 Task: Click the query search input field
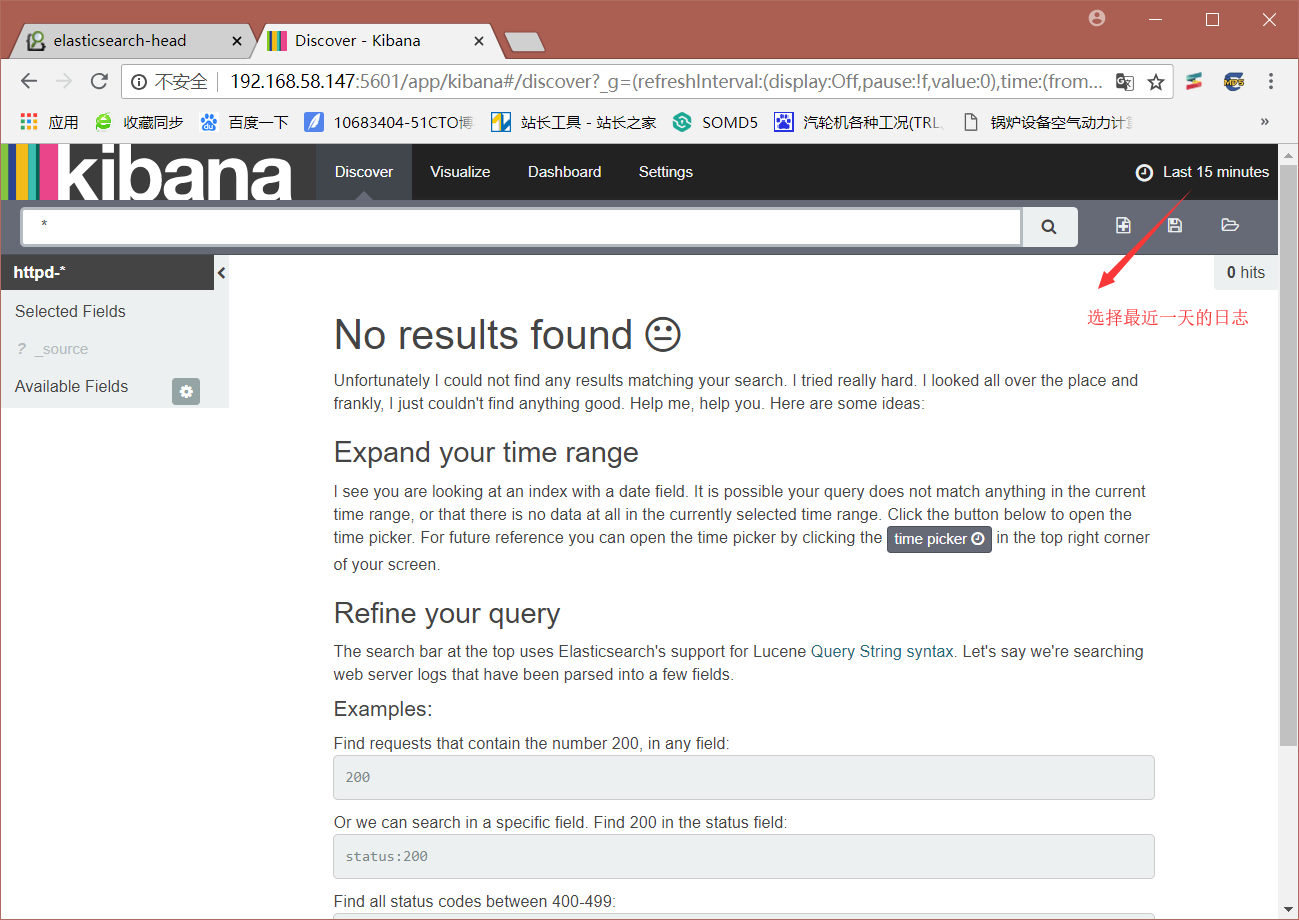[x=521, y=227]
